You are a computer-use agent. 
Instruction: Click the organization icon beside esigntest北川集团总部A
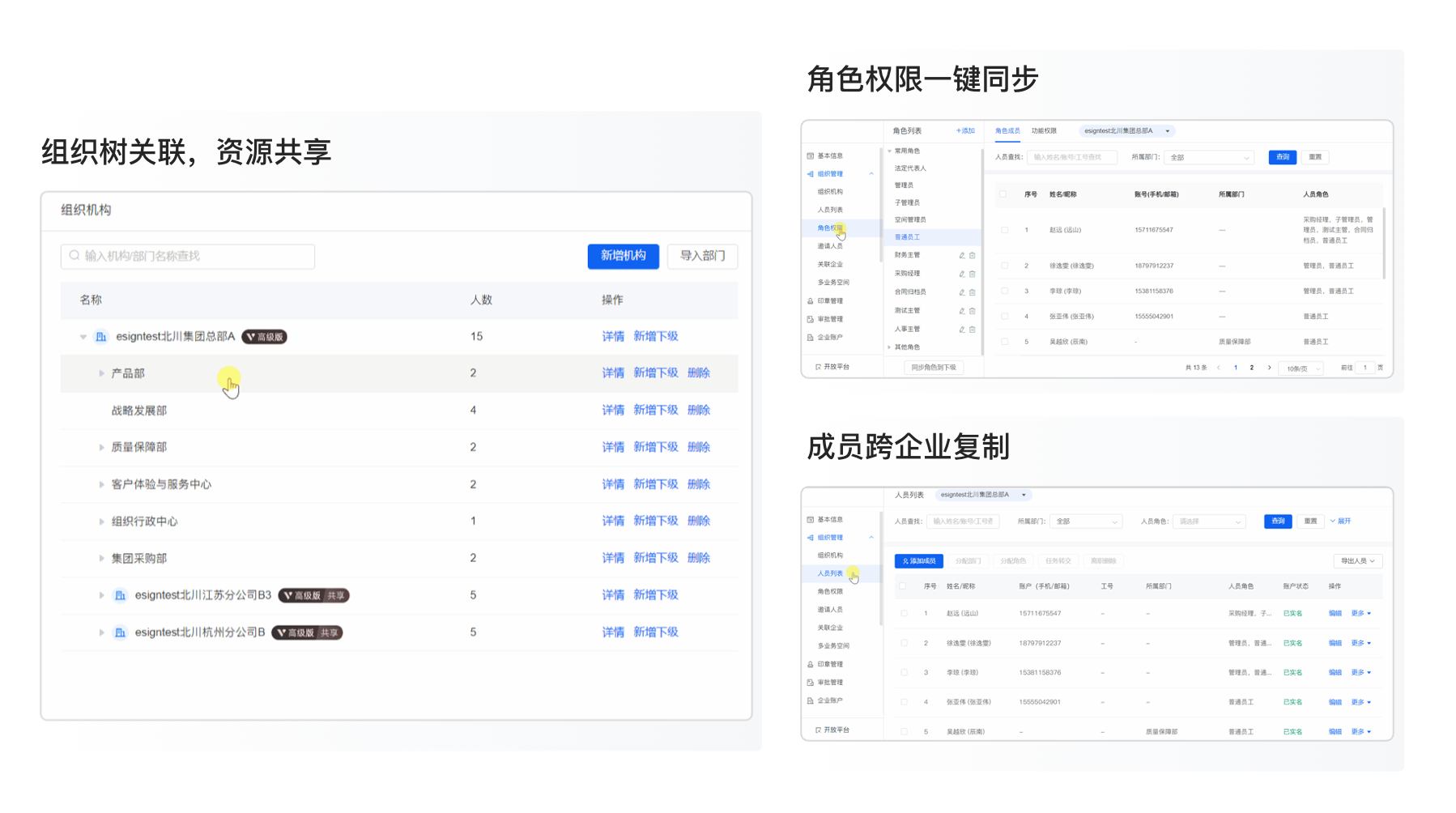point(101,337)
